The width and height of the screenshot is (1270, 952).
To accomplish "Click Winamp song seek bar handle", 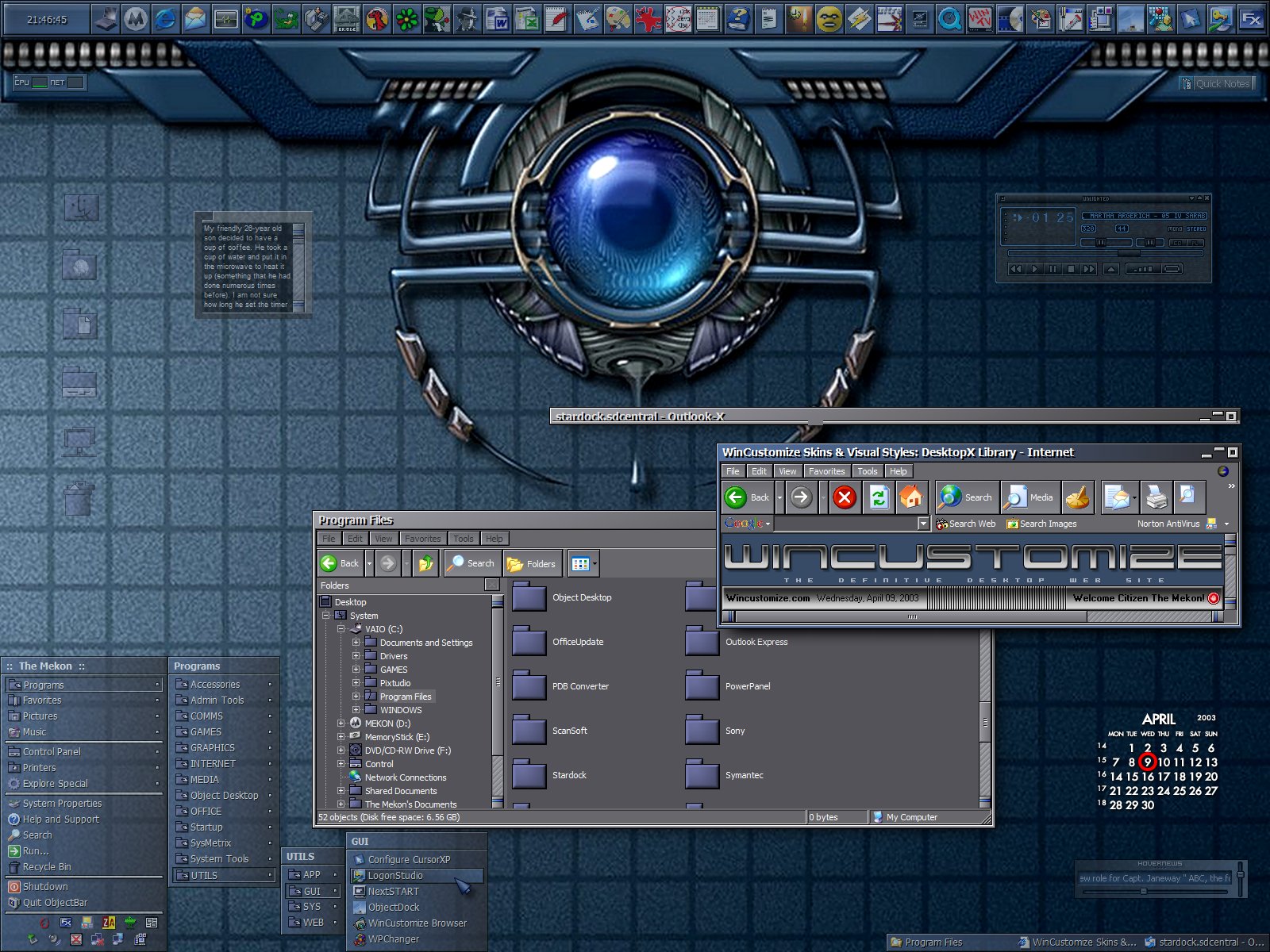I will 1129,253.
